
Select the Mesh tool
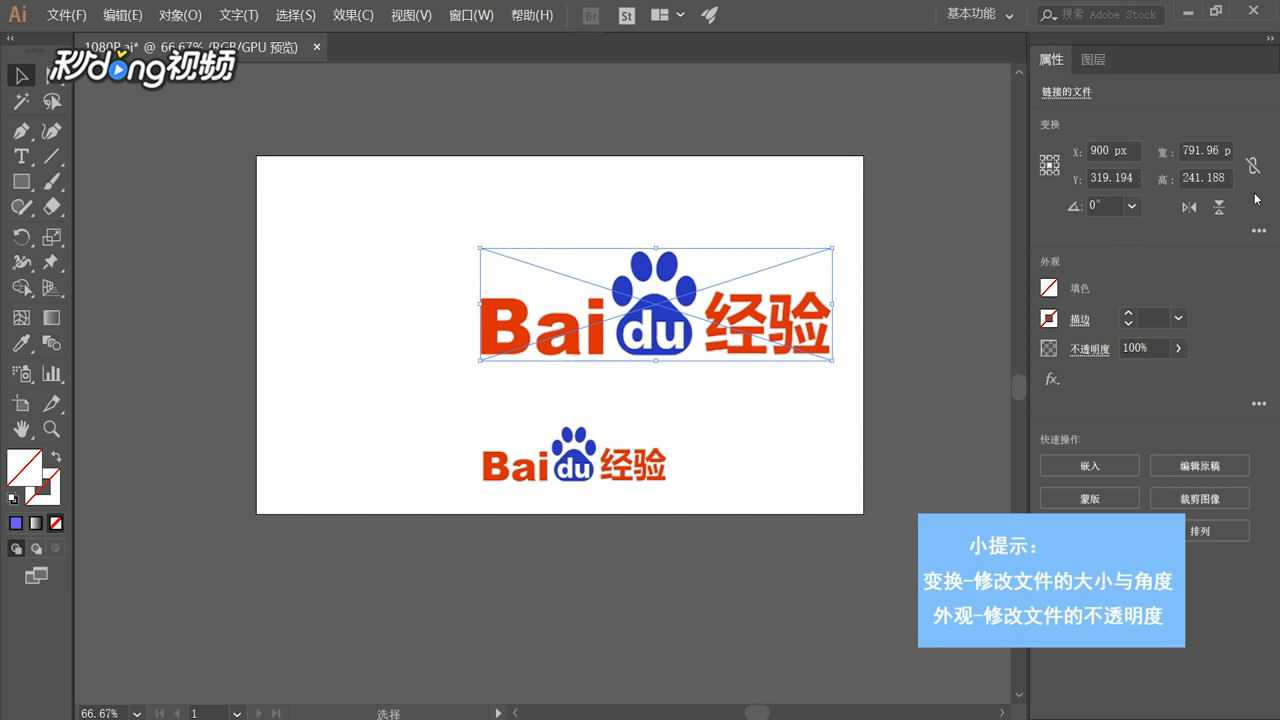pyautogui.click(x=21, y=318)
